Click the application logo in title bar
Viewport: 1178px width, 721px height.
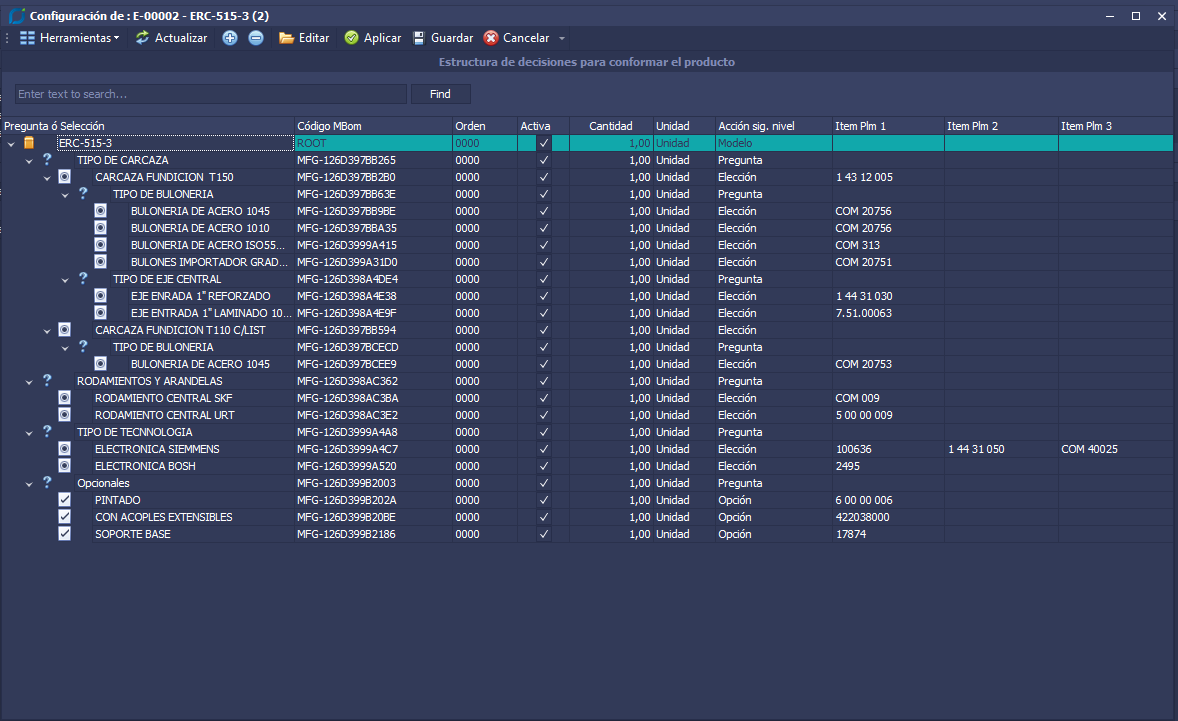tap(17, 15)
